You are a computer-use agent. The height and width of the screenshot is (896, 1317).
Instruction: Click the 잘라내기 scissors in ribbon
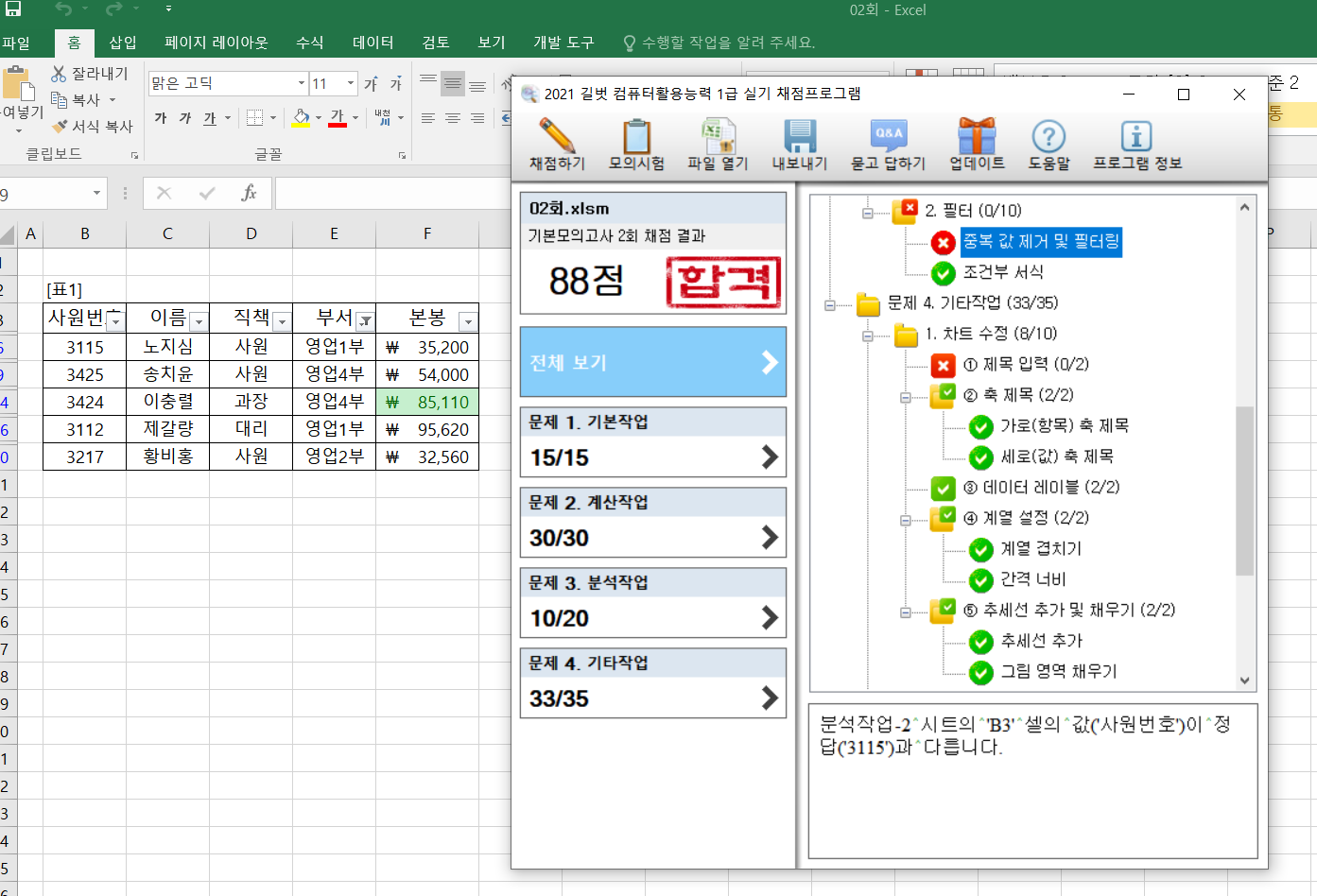(x=60, y=74)
